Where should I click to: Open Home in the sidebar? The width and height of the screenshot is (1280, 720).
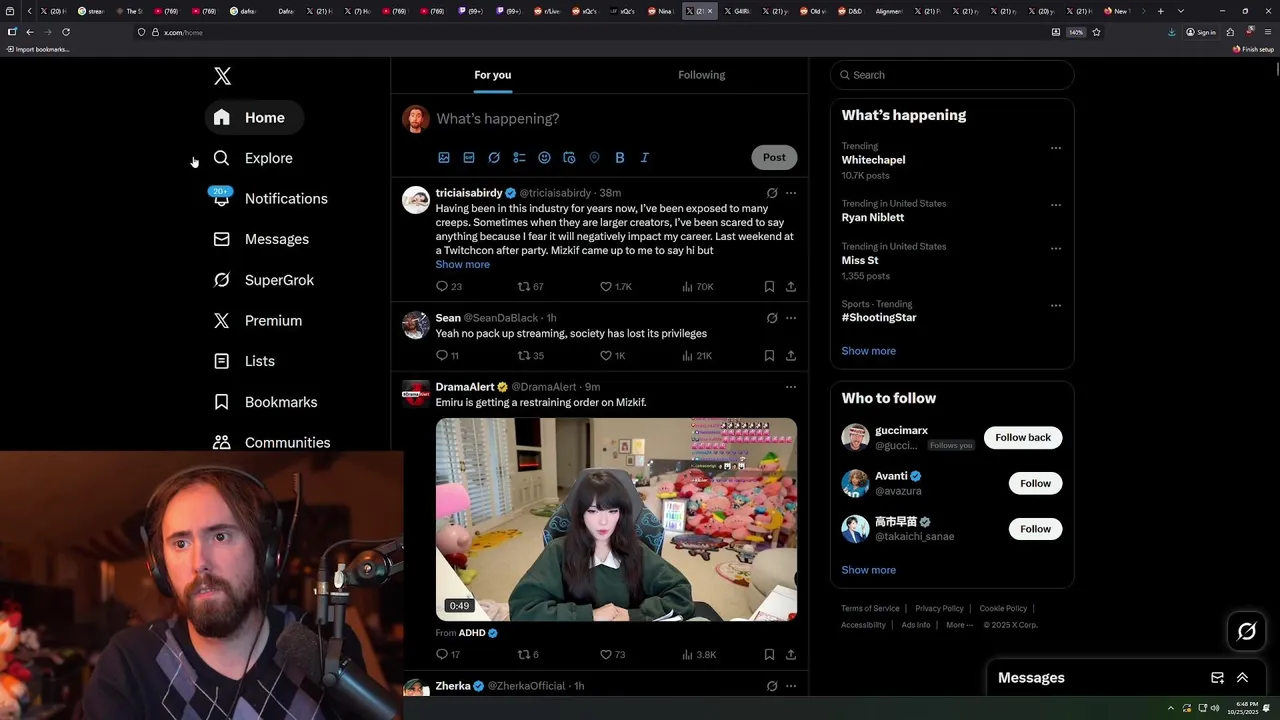click(254, 118)
